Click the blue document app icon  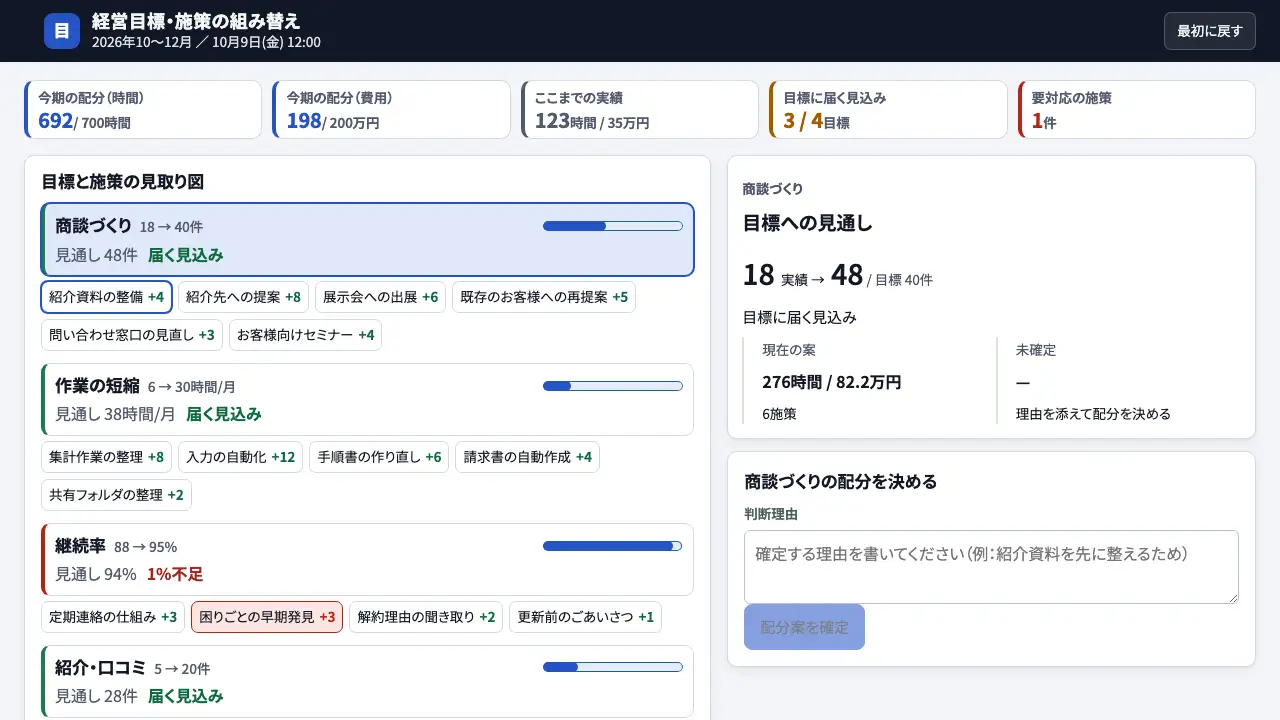coord(62,31)
